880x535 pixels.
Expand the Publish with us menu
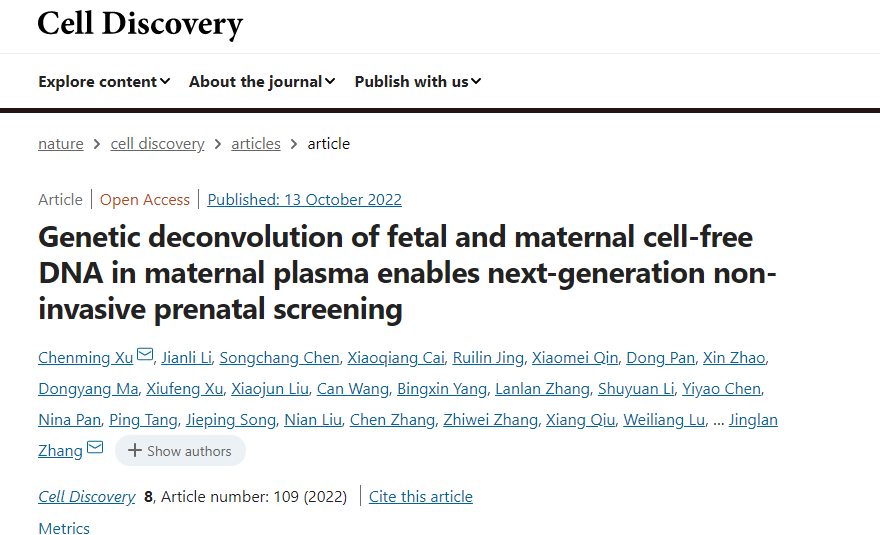pyautogui.click(x=418, y=81)
